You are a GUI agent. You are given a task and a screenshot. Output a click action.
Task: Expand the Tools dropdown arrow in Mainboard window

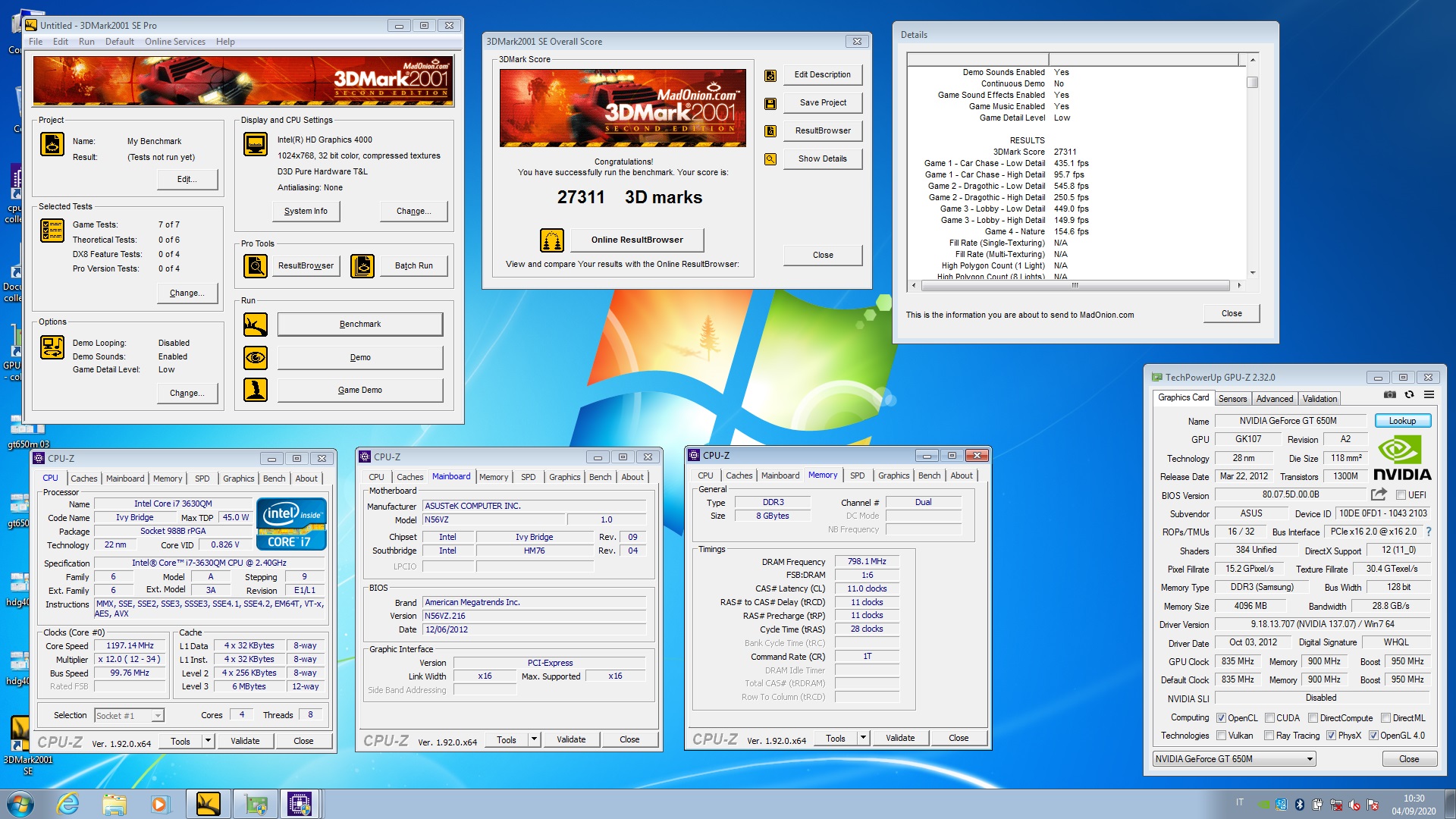point(534,740)
